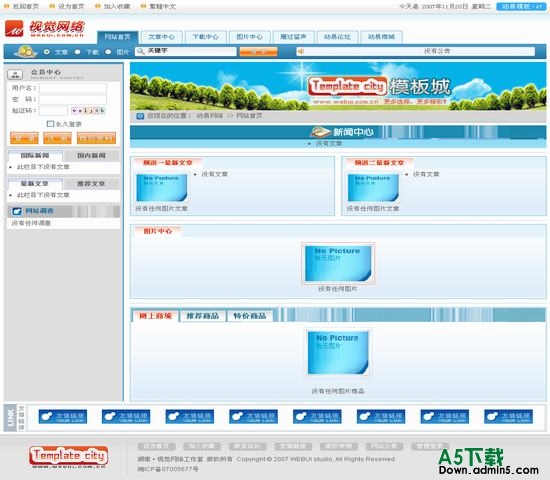550x480 pixels.
Task: Select the 特价商品 shop tab
Action: pyautogui.click(x=250, y=316)
